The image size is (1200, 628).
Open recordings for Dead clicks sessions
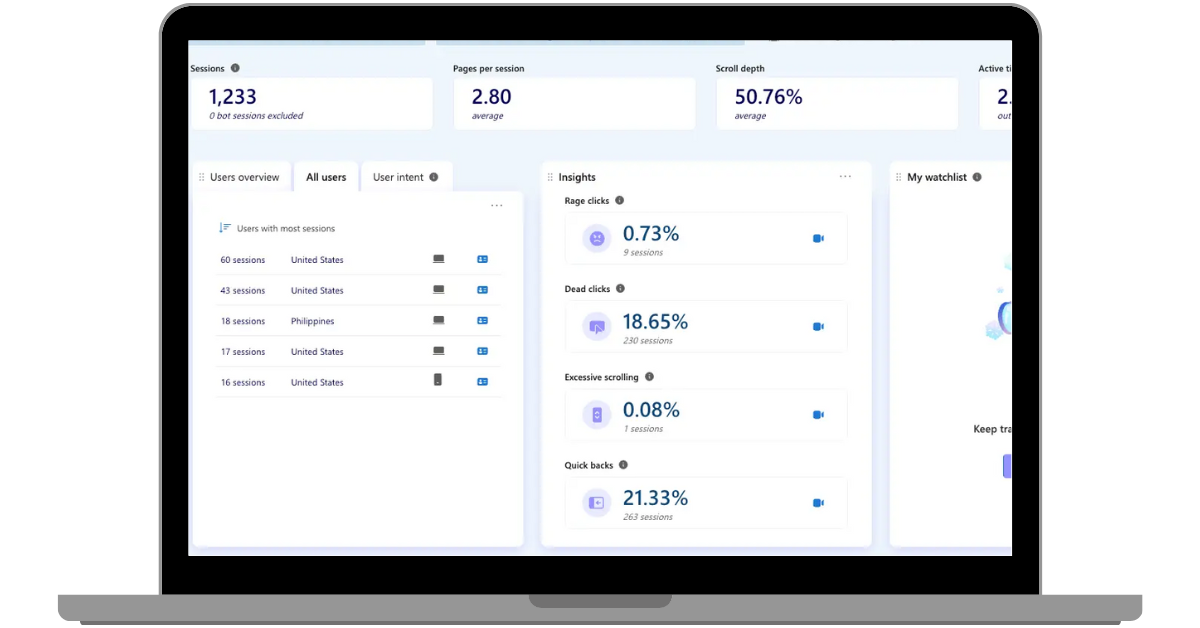818,327
